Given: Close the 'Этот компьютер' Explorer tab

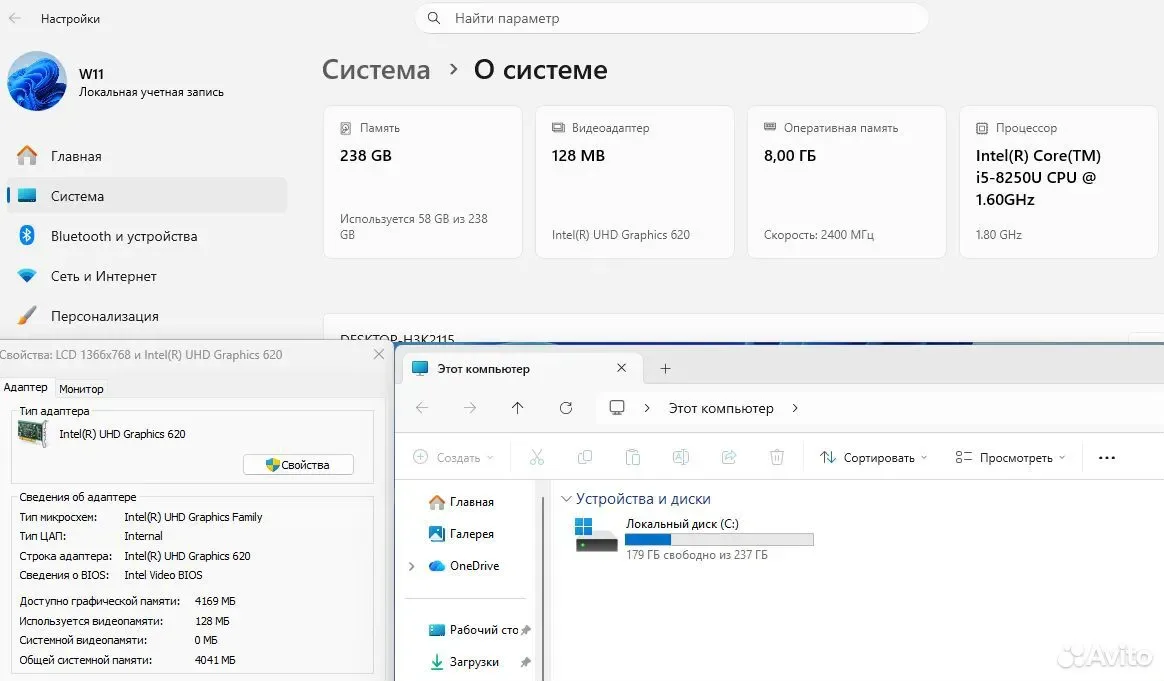Looking at the screenshot, I should (621, 368).
